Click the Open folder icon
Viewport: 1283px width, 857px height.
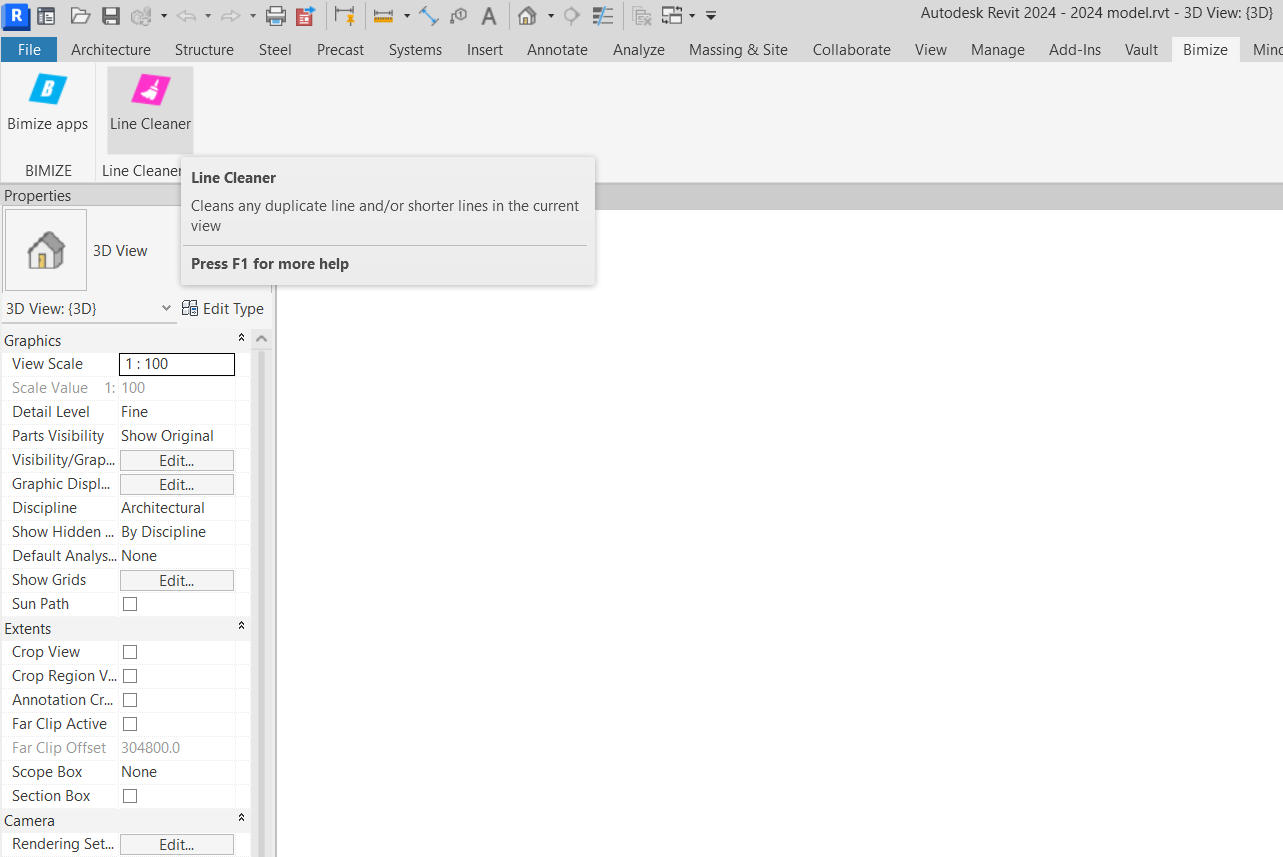click(81, 16)
